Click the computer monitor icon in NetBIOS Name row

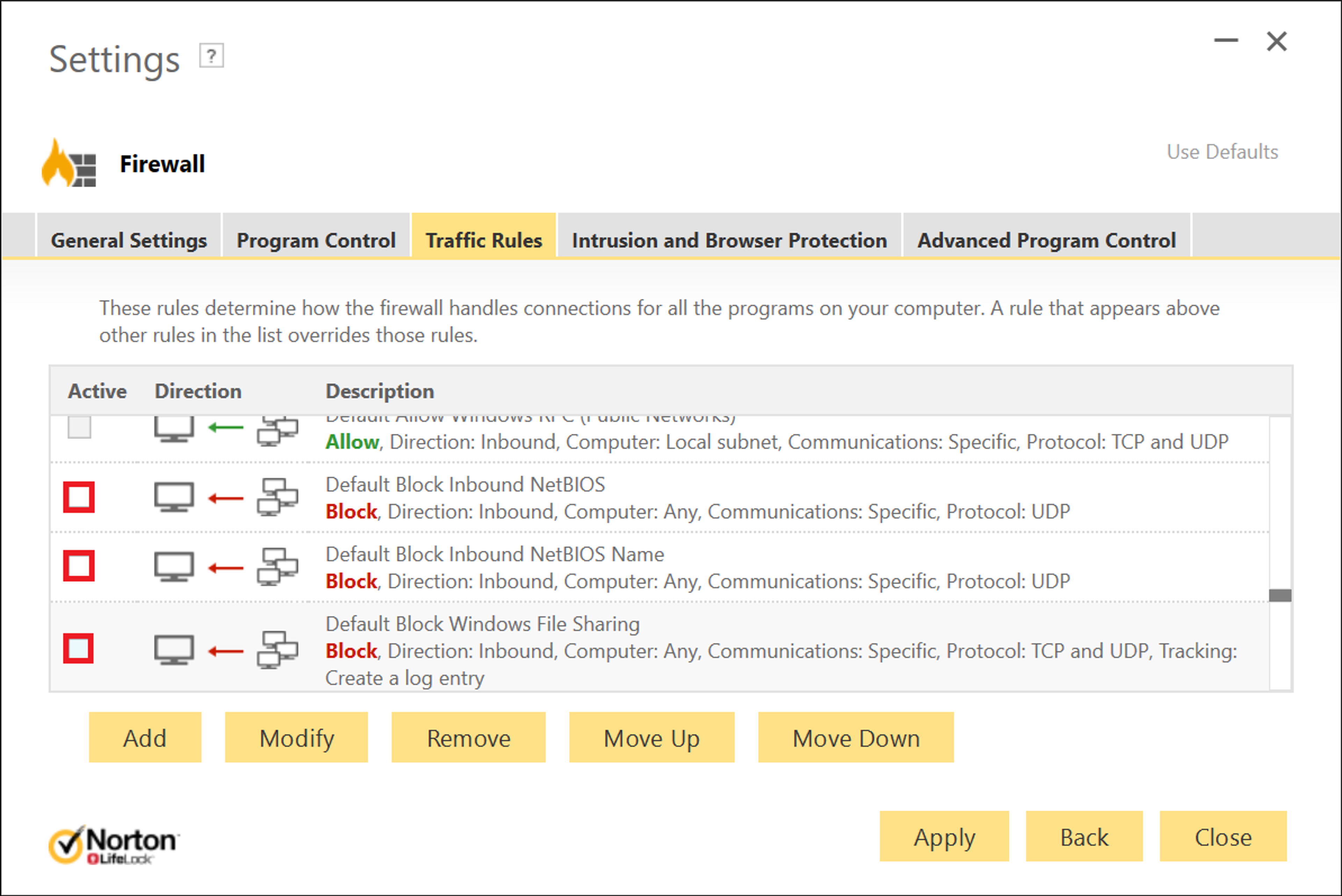(x=174, y=567)
